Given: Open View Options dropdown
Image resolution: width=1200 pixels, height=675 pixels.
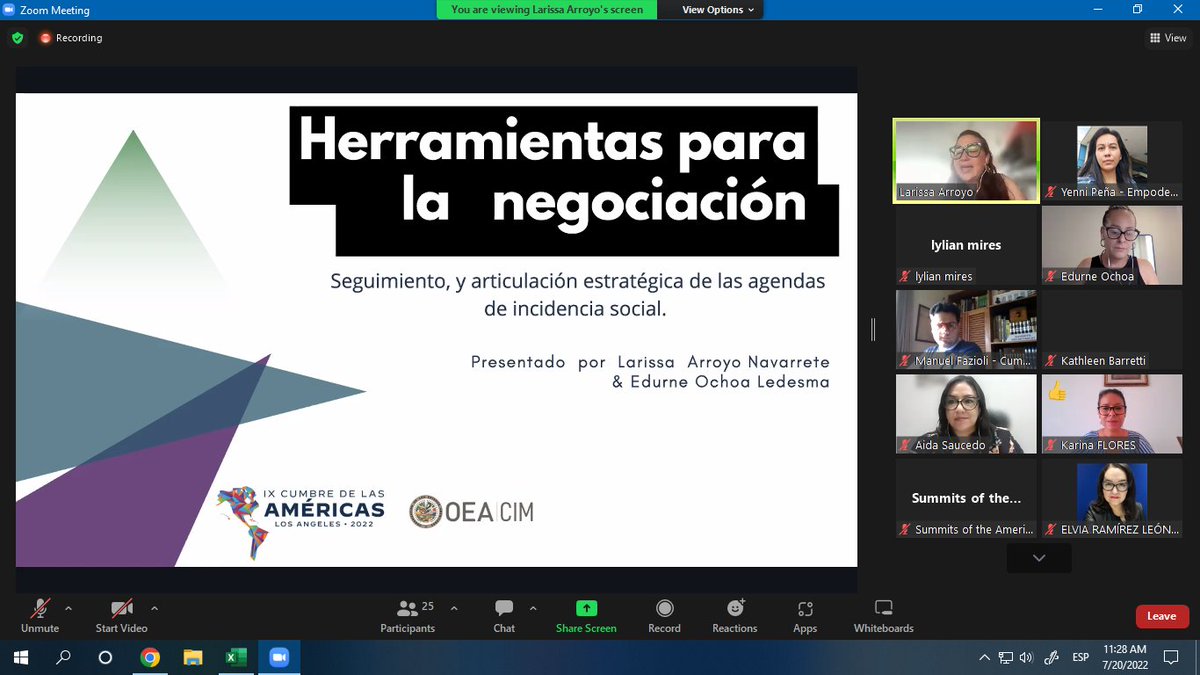Looking at the screenshot, I should point(718,10).
